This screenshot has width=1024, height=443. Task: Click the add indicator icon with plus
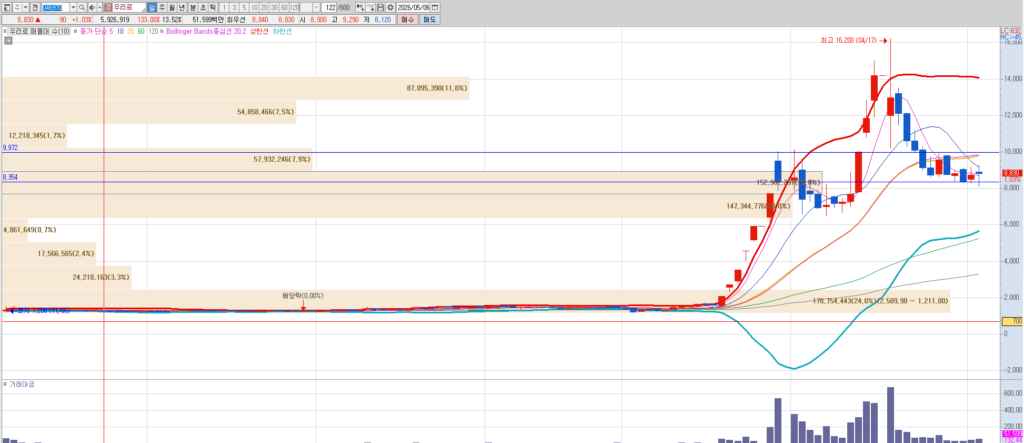pyautogui.click(x=360, y=7)
